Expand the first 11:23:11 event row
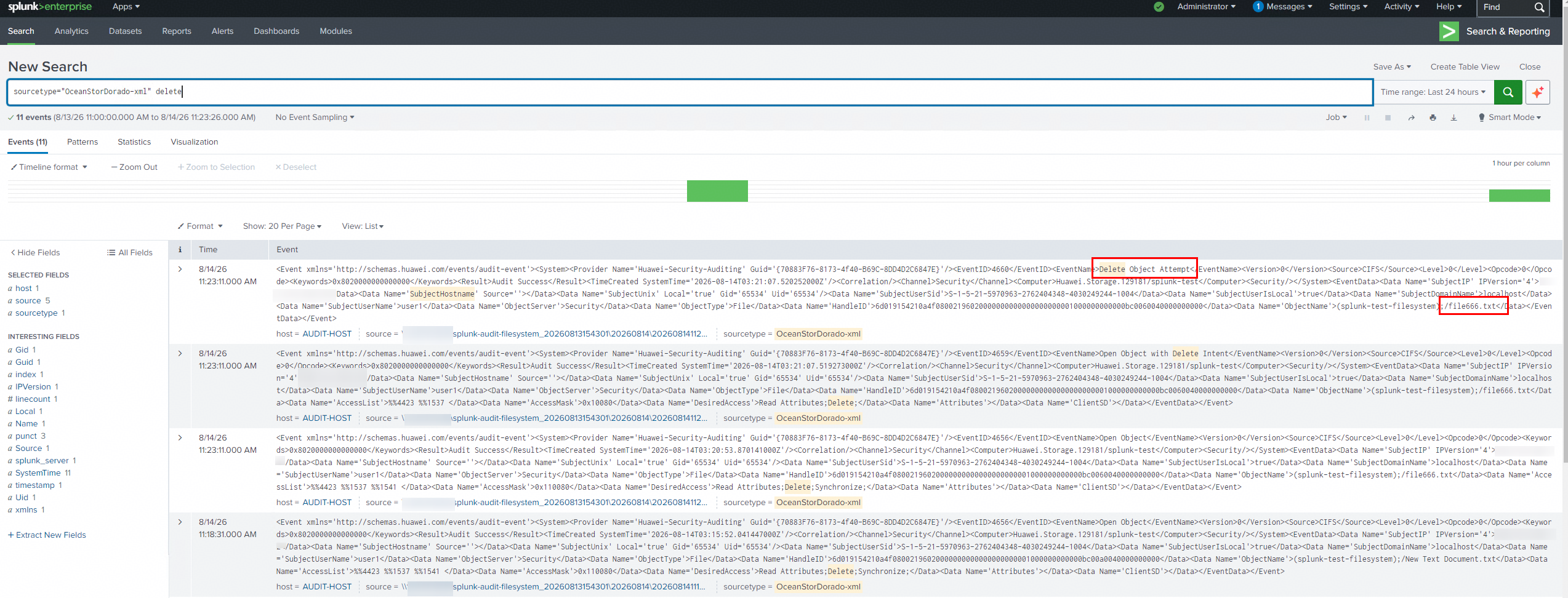The height and width of the screenshot is (598, 1568). [x=180, y=269]
